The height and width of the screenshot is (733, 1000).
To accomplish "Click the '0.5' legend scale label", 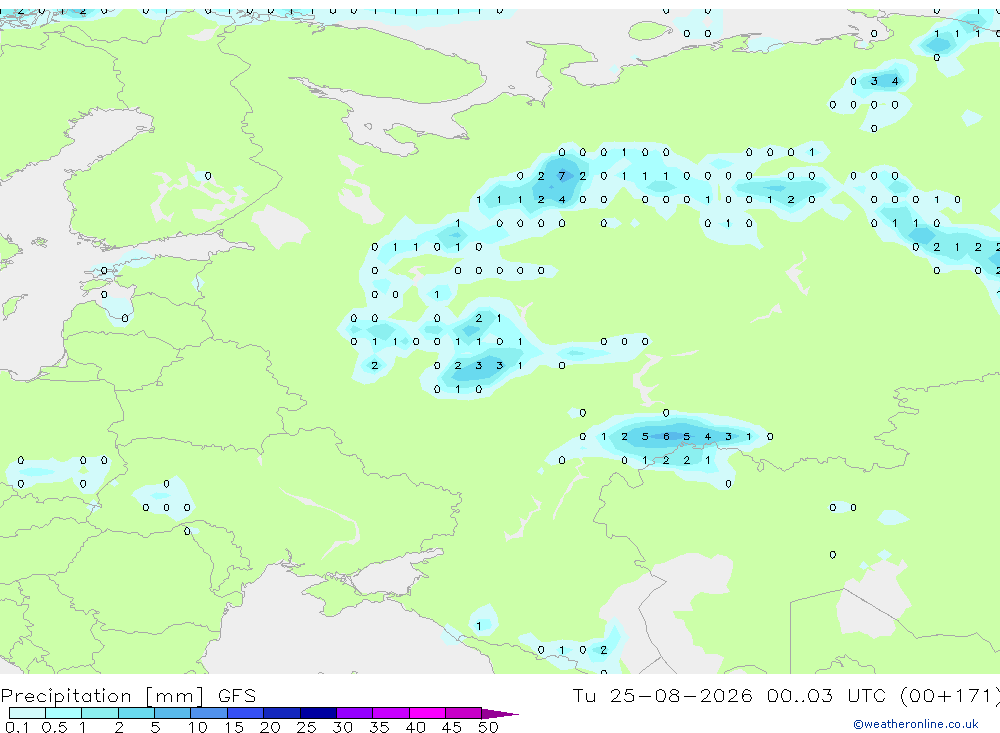I will click(x=54, y=727).
